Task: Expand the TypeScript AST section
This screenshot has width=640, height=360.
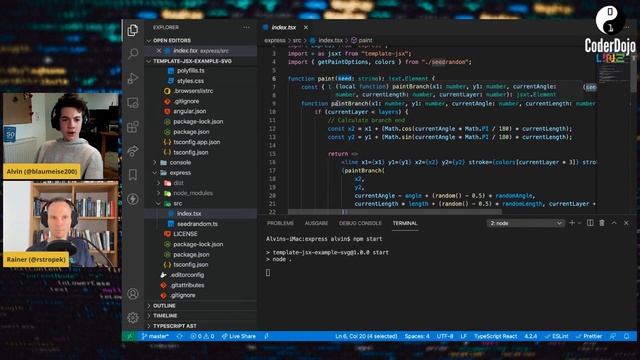Action: coord(175,326)
